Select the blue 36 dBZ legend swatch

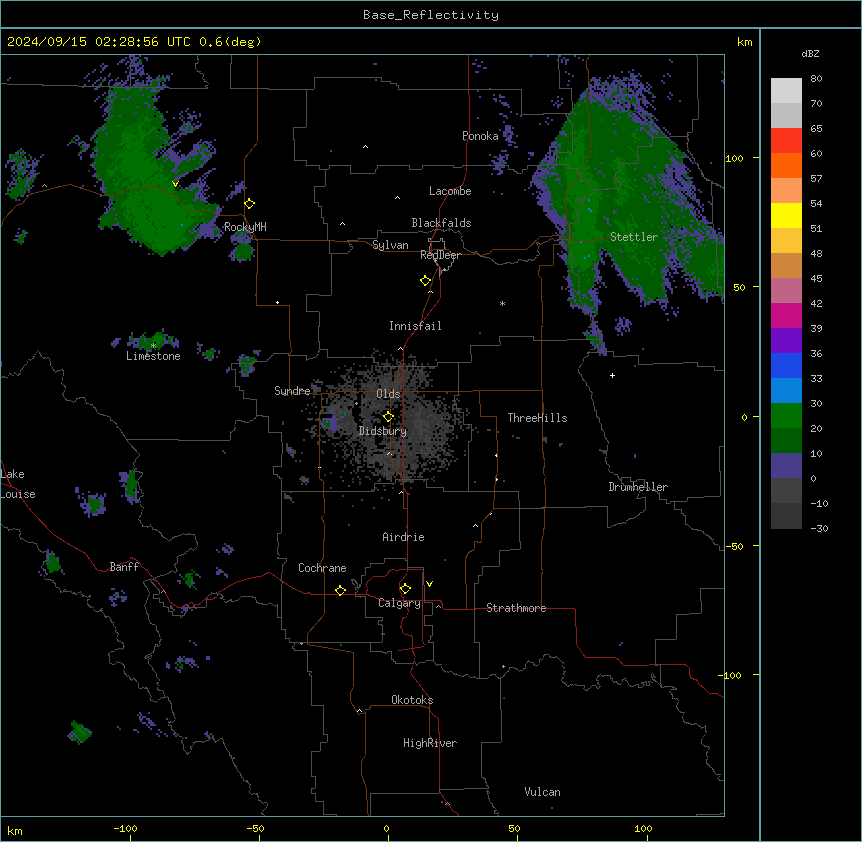[x=786, y=365]
